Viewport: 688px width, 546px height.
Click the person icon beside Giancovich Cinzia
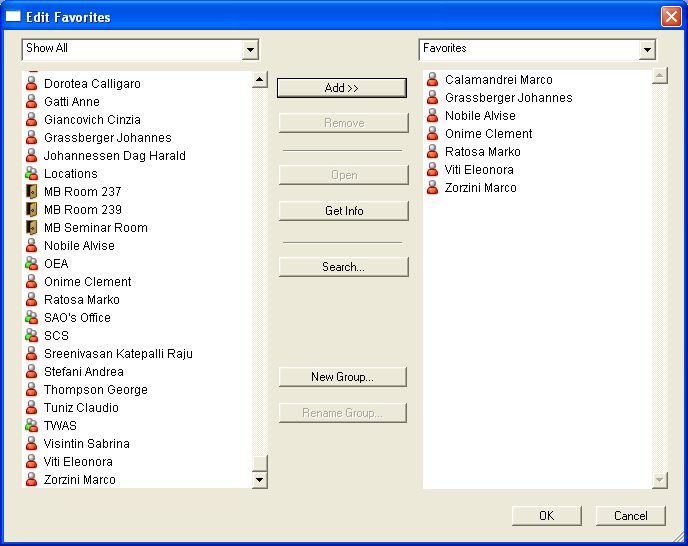click(x=32, y=119)
